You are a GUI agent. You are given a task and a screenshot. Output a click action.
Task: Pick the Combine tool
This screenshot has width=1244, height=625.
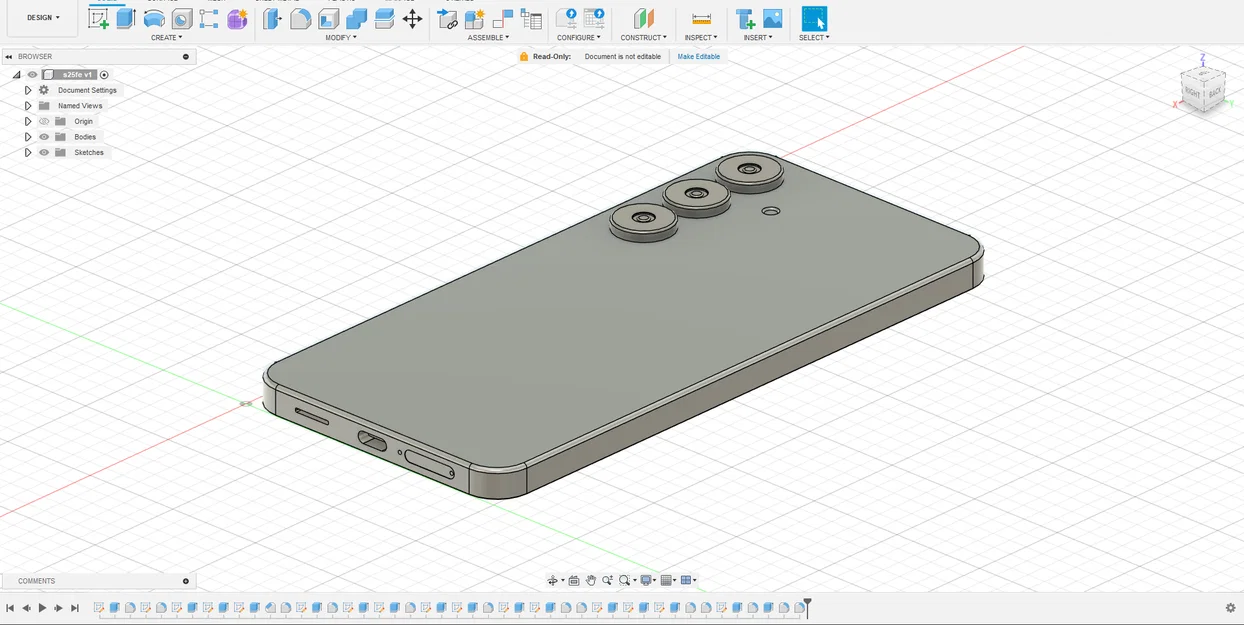(x=357, y=18)
